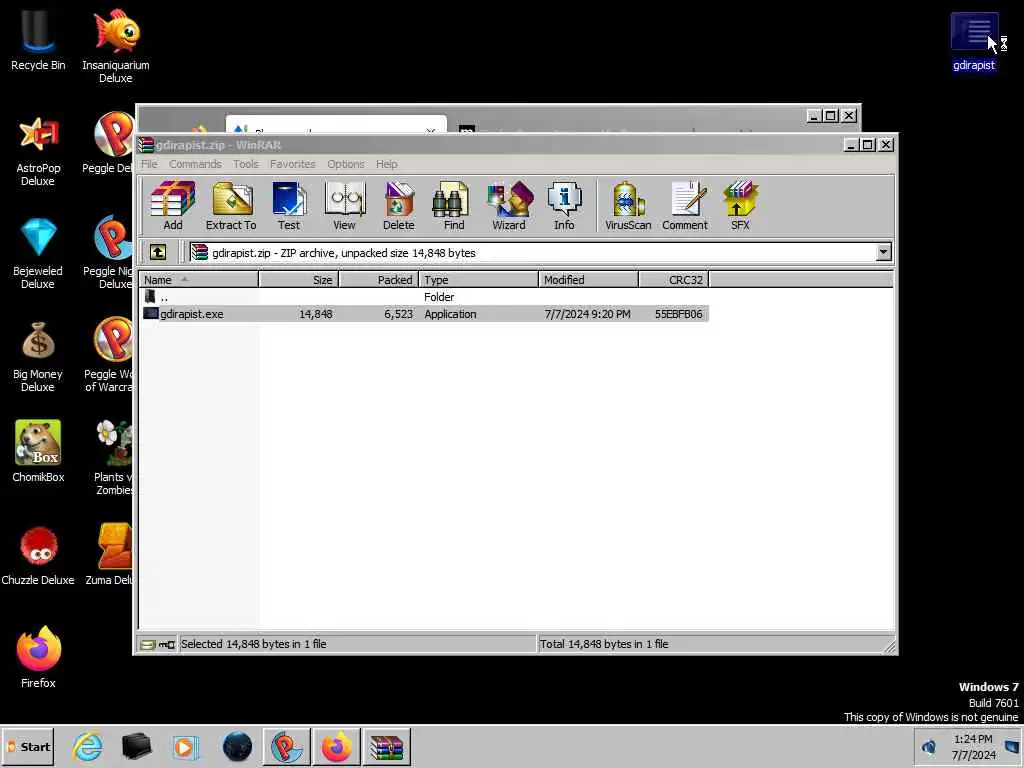The width and height of the screenshot is (1024, 768).
Task: Select Firefox desktop icon
Action: [x=38, y=657]
